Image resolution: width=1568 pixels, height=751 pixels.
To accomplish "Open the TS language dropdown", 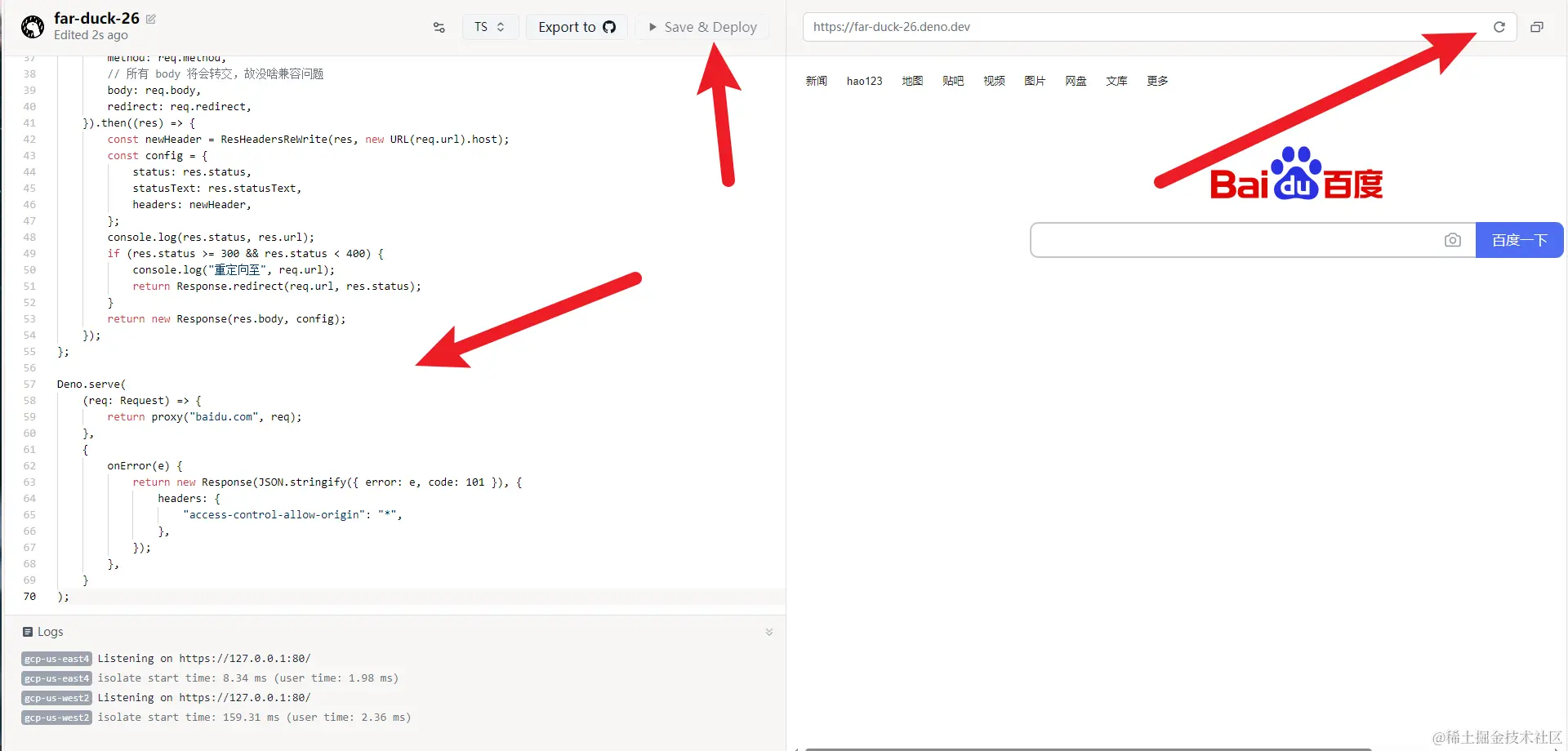I will coord(490,27).
